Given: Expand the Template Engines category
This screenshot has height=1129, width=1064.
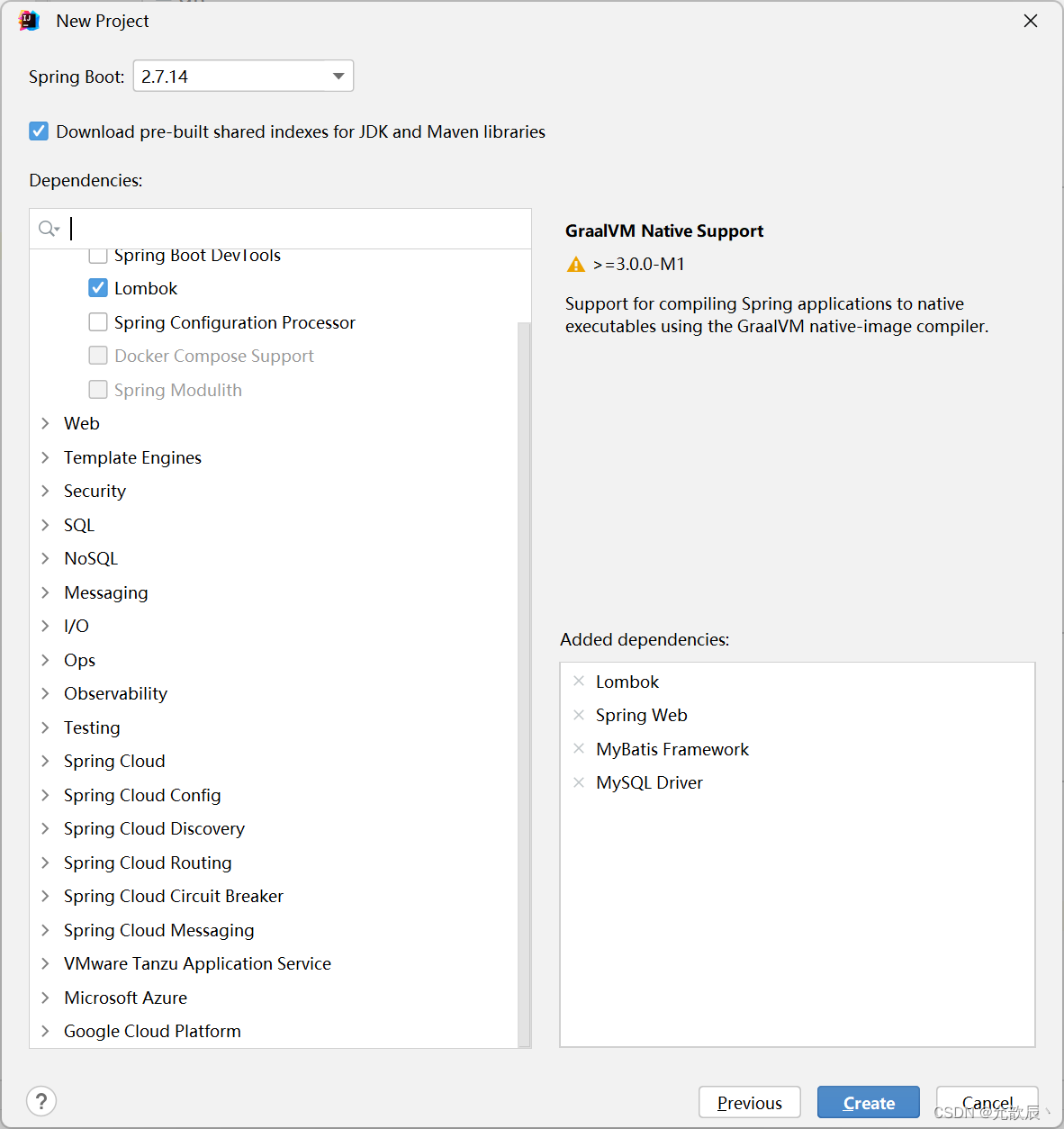Looking at the screenshot, I should click(x=45, y=457).
